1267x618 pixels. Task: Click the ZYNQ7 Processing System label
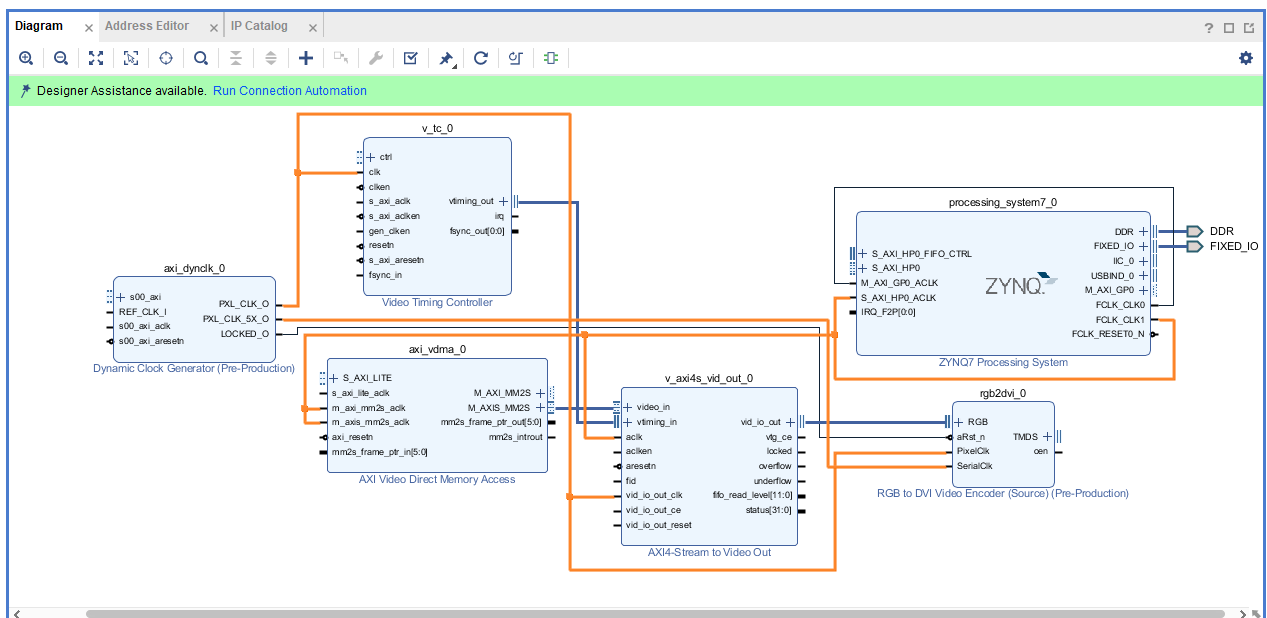(x=1003, y=362)
